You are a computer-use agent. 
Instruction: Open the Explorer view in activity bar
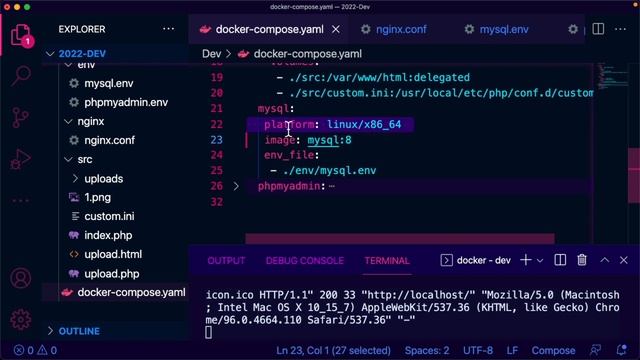[x=20, y=35]
